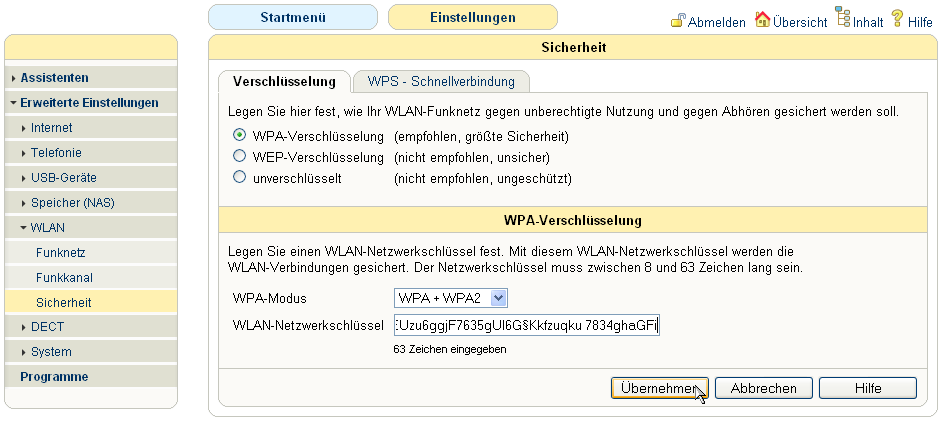Click the WLAN-Netzwerkschlüssel input field

(527, 326)
